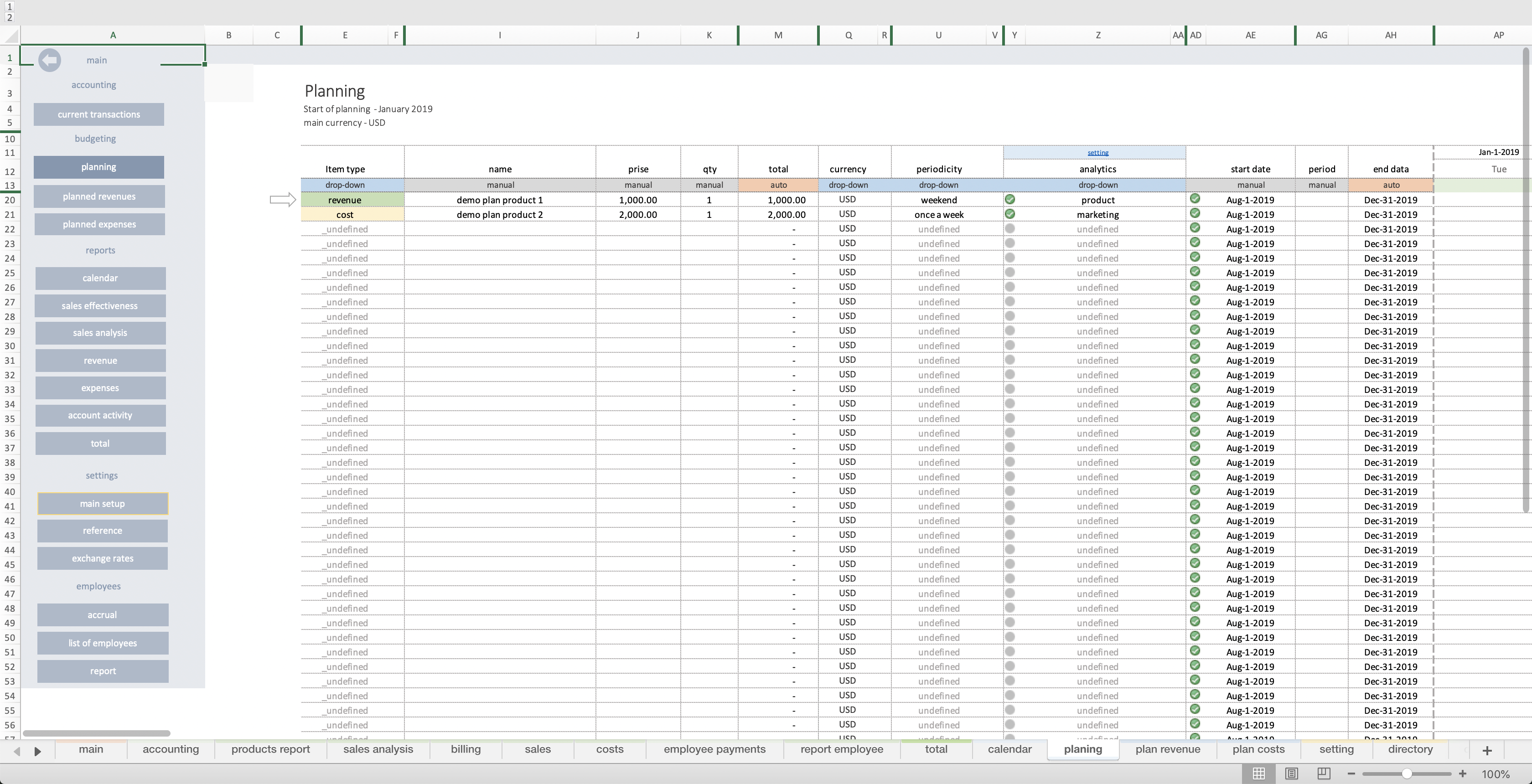Open _undefined item type cell in row 22
Viewport: 1532px width, 784px height.
click(352, 229)
